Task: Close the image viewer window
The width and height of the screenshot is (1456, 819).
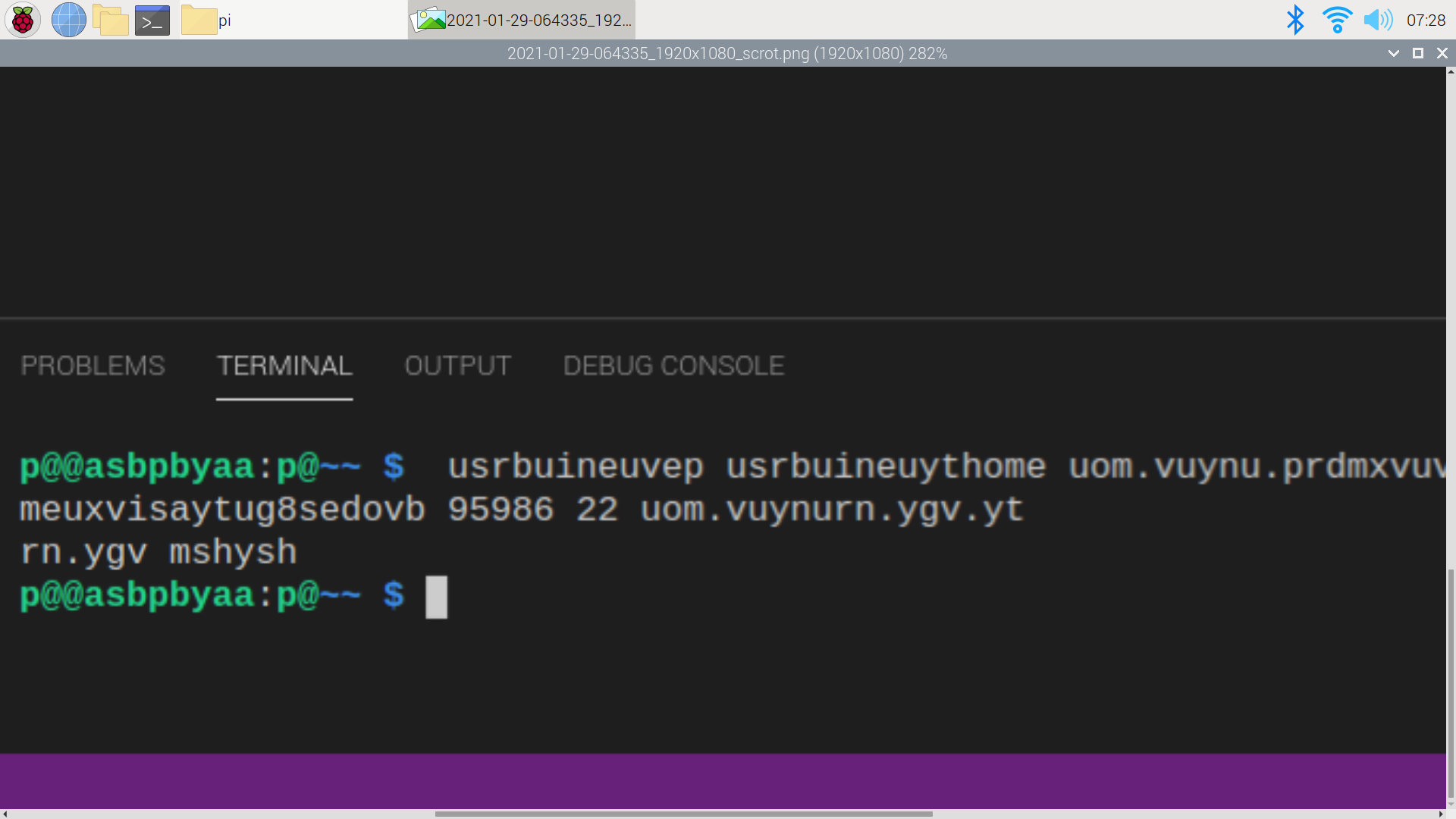Action: [1442, 53]
